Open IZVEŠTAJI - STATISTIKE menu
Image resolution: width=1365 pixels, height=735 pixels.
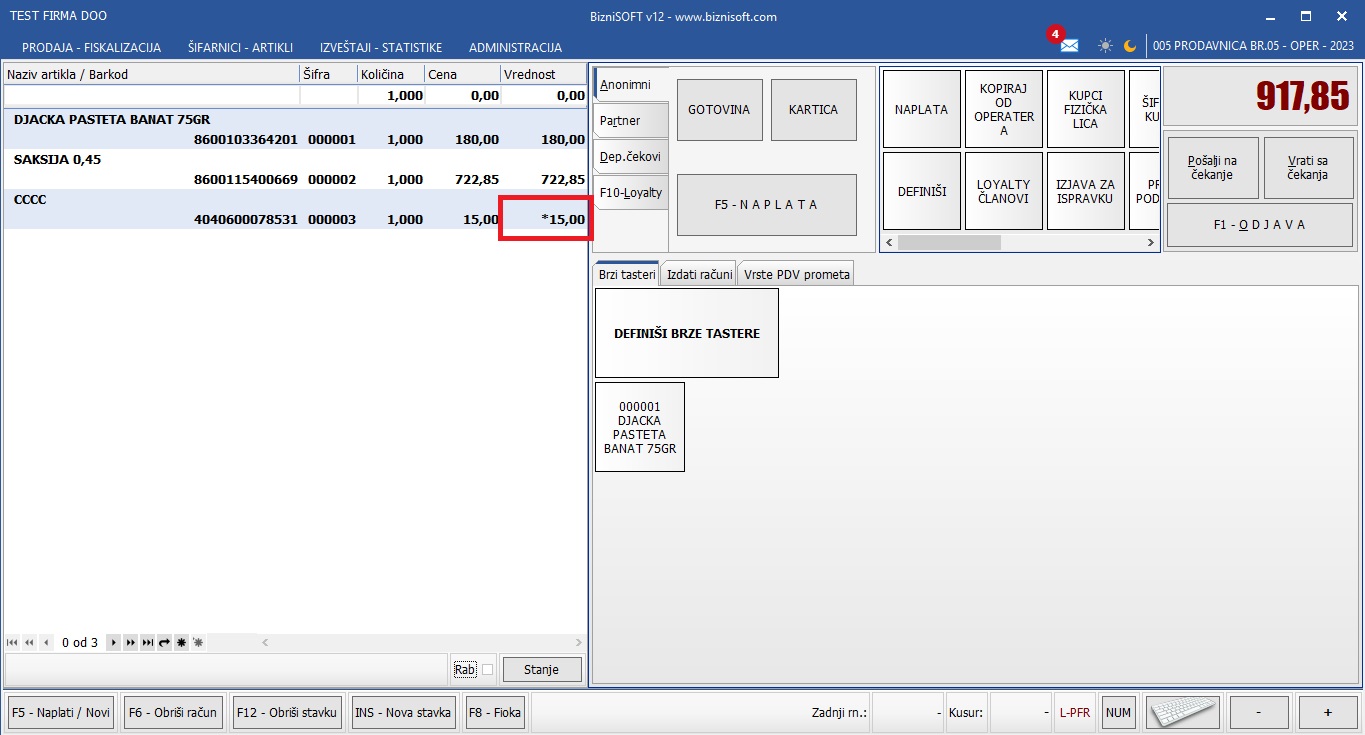(x=381, y=47)
